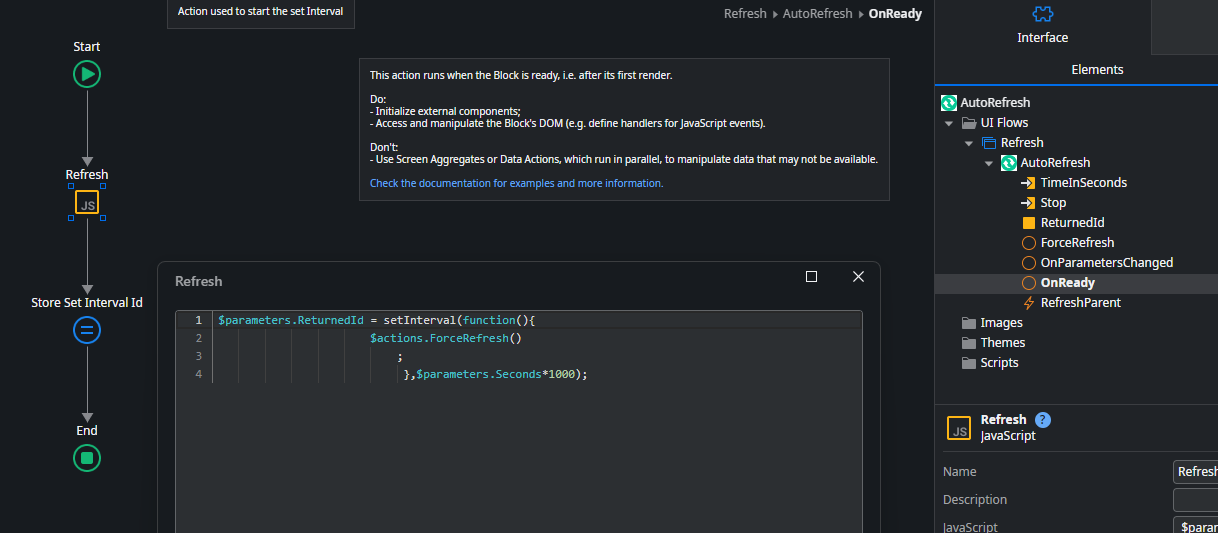Image resolution: width=1218 pixels, height=533 pixels.
Task: Click the $parameters.Seconds*1000 code line
Action: 494,374
